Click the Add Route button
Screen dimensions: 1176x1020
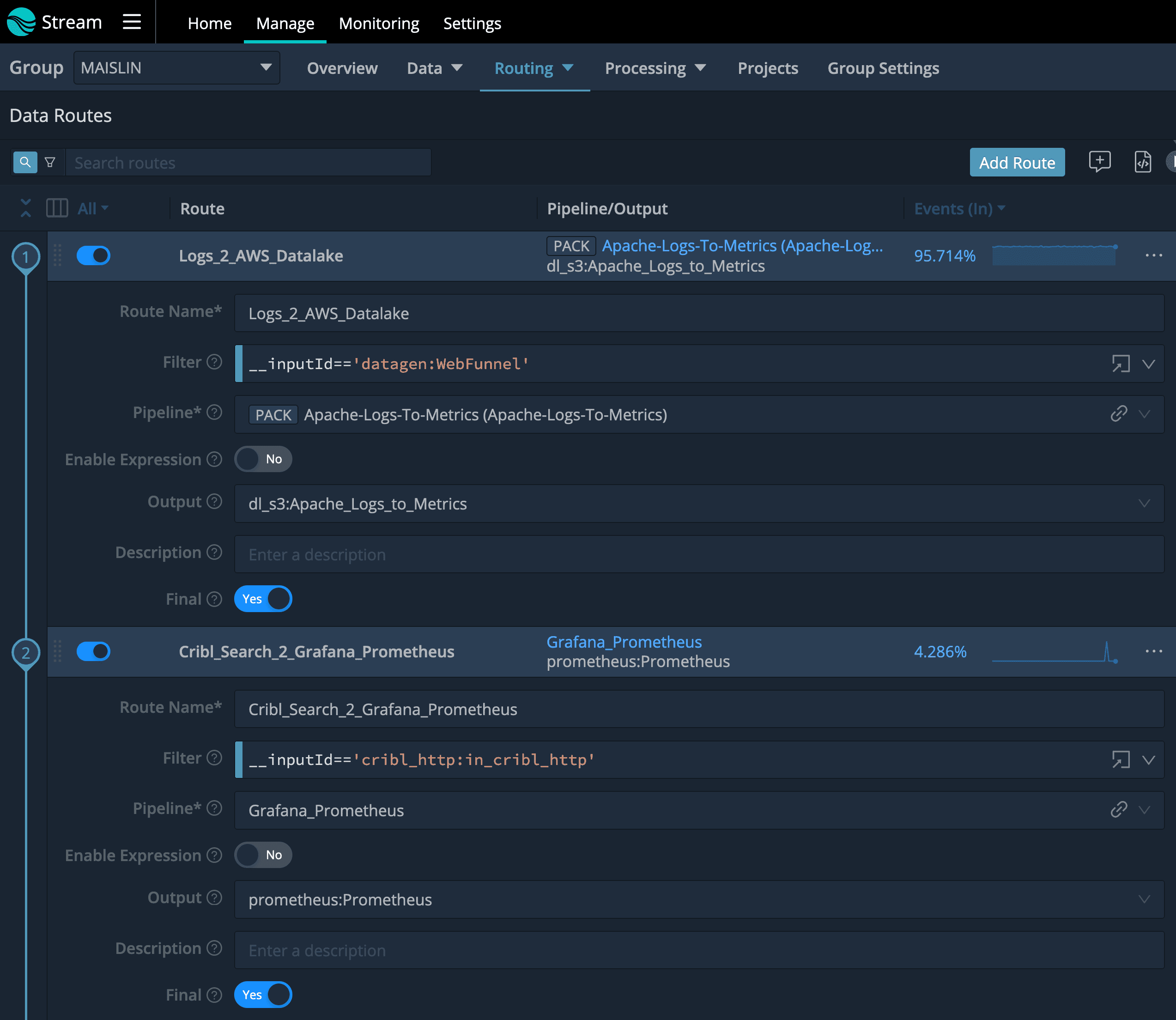pos(1017,163)
